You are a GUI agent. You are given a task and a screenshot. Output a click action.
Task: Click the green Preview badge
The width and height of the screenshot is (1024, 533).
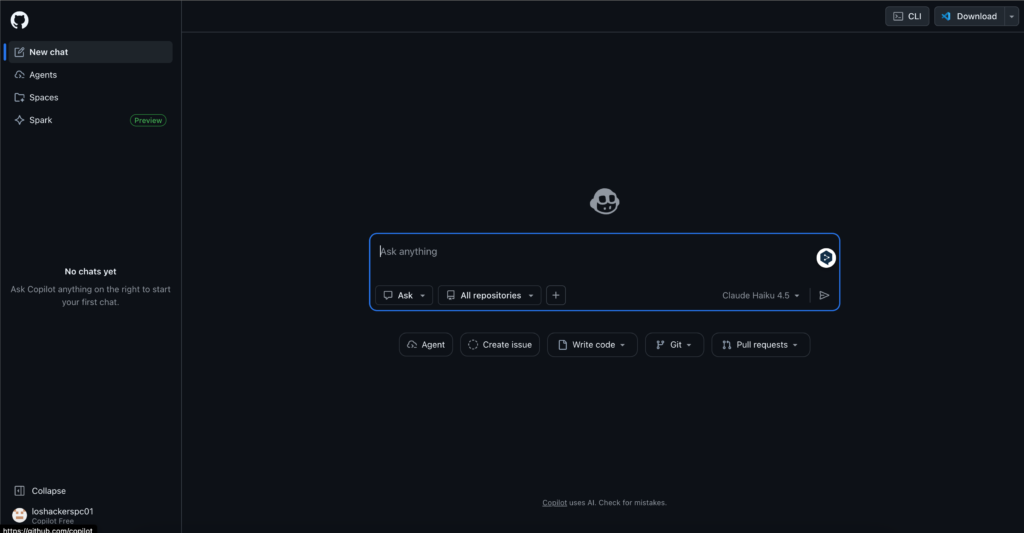tap(148, 120)
